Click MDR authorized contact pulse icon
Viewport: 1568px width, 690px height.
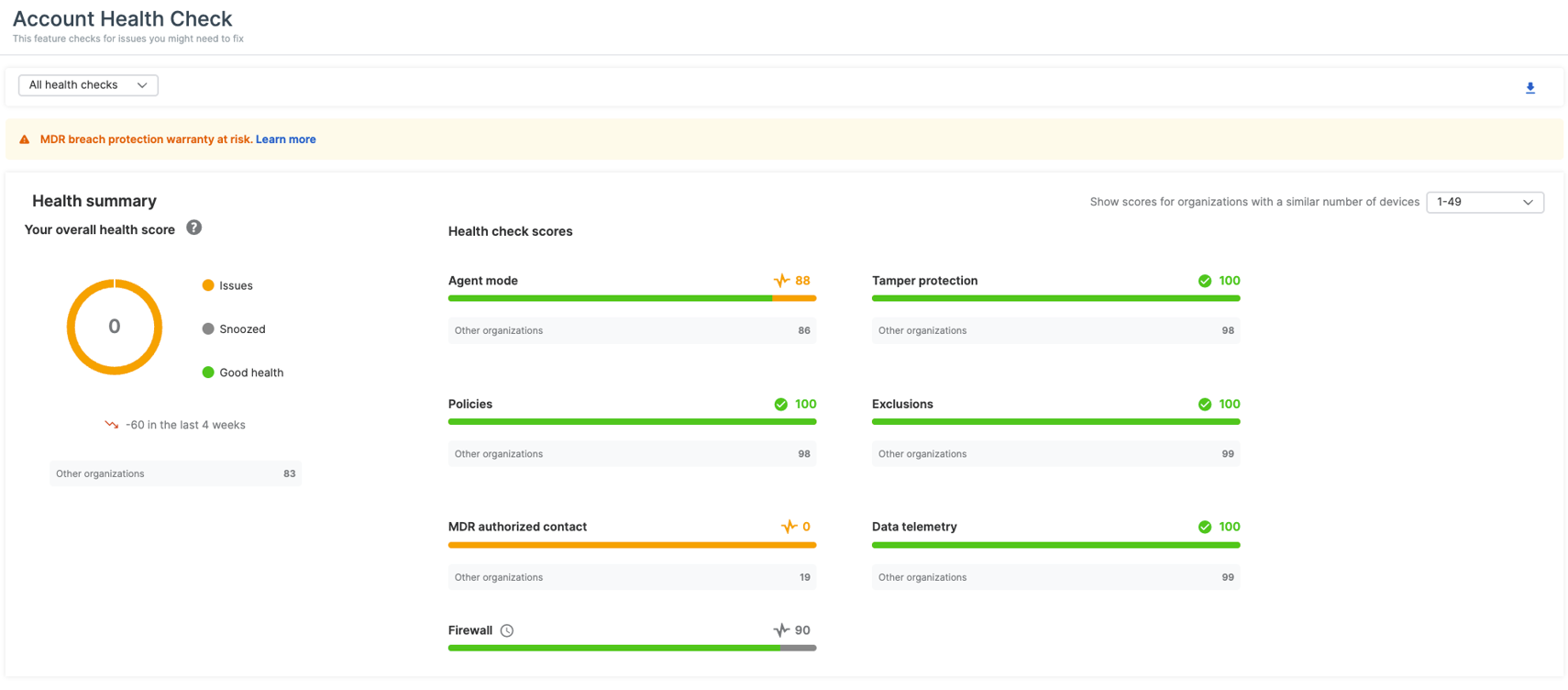click(x=789, y=527)
